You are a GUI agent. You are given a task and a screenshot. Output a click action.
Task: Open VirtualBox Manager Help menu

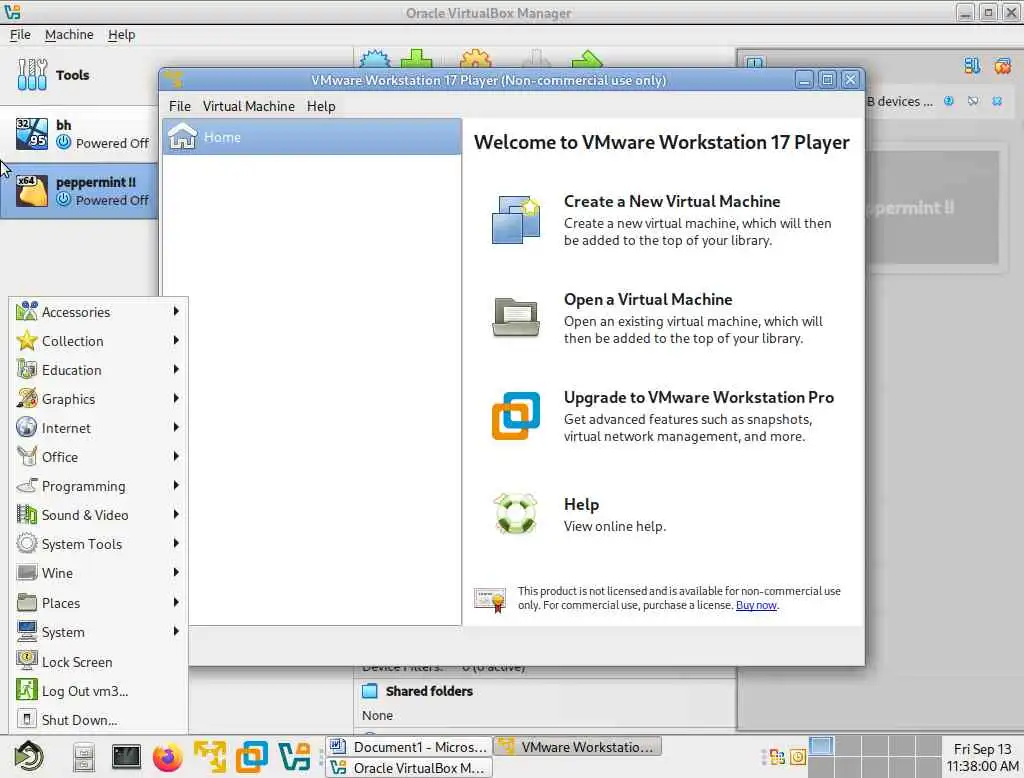click(121, 35)
